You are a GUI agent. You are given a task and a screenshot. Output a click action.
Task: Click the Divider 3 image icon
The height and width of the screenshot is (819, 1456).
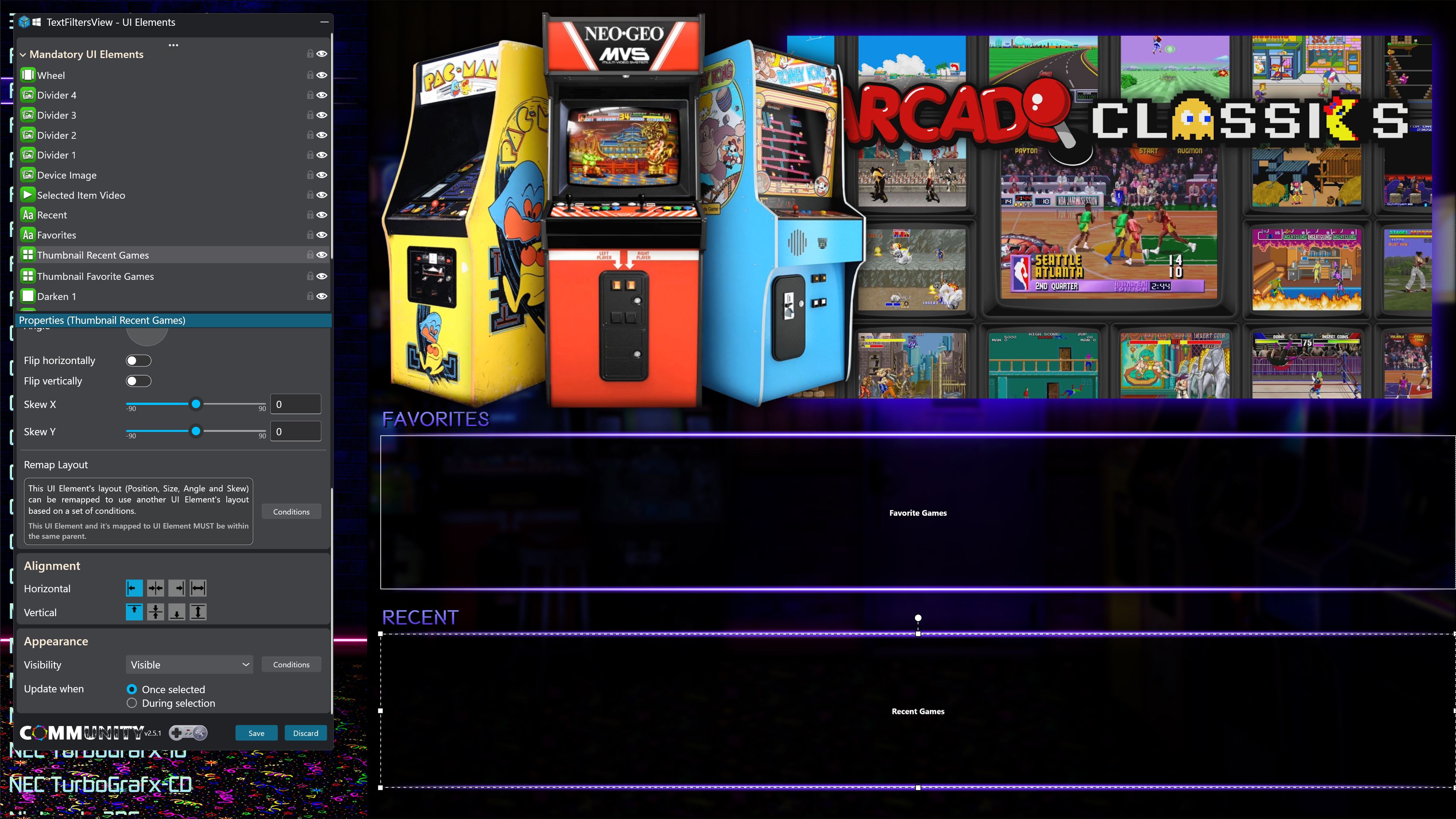tap(28, 115)
